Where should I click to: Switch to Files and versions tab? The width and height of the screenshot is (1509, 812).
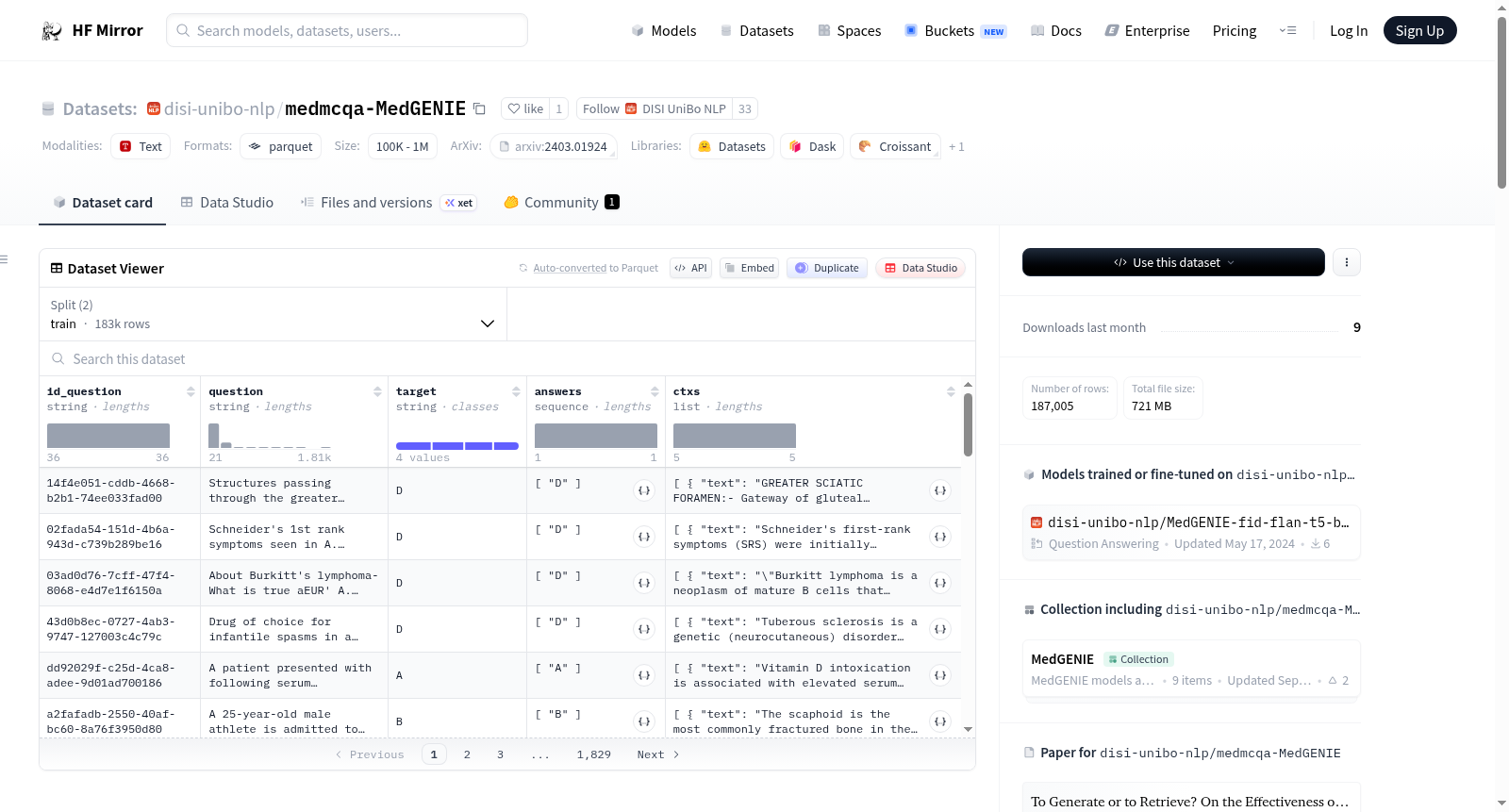click(389, 203)
